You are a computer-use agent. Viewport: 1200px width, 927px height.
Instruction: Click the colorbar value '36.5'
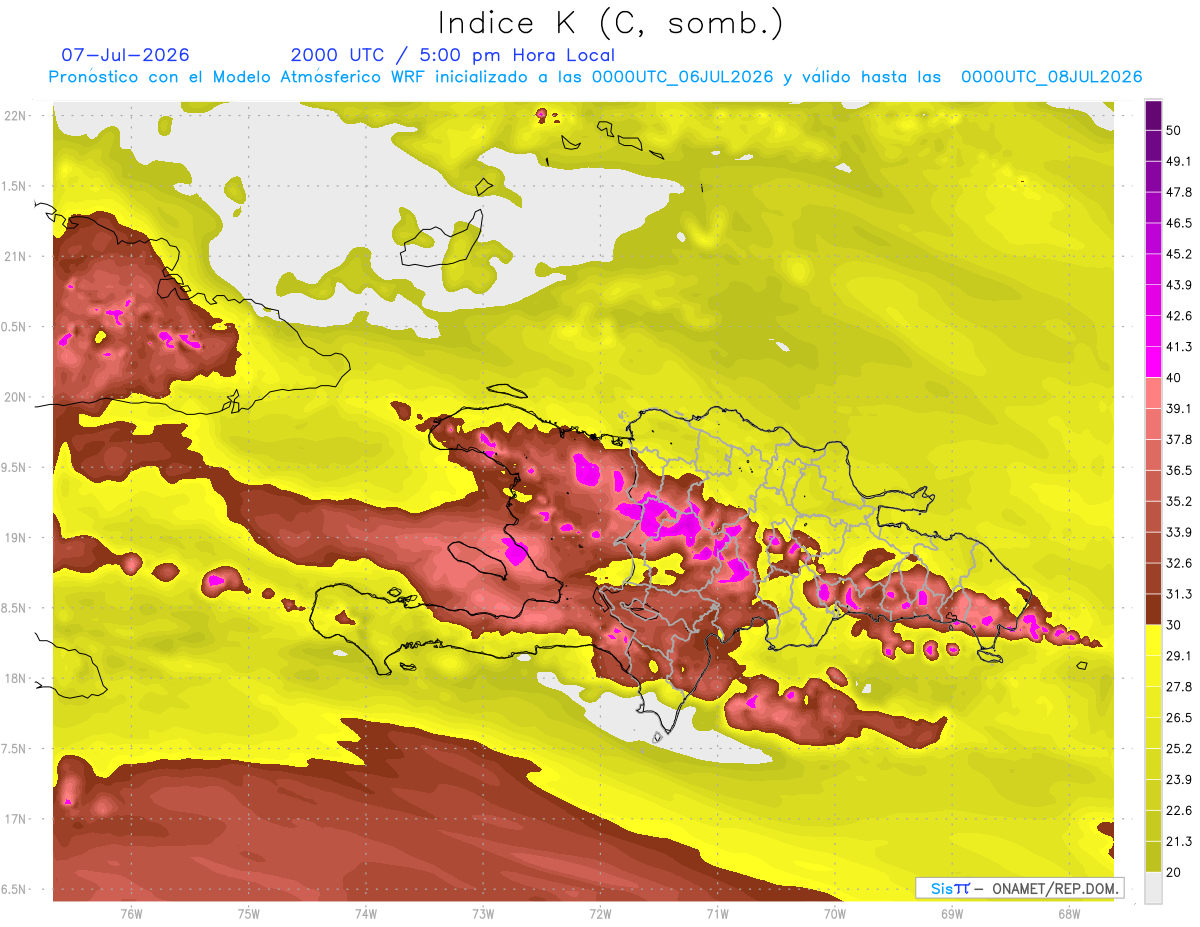(x=1179, y=471)
